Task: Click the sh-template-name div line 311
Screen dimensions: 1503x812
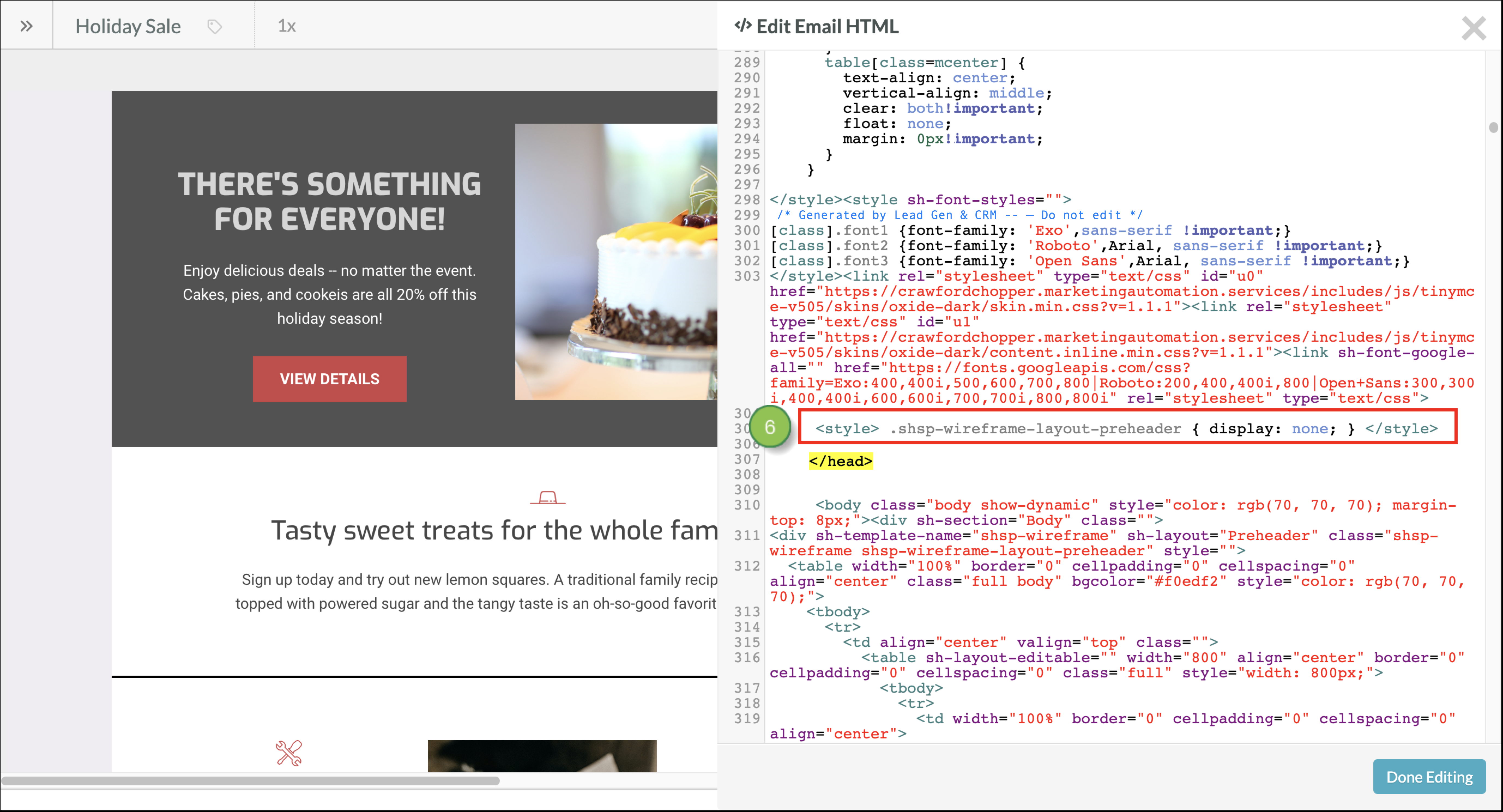Action: tap(1104, 543)
